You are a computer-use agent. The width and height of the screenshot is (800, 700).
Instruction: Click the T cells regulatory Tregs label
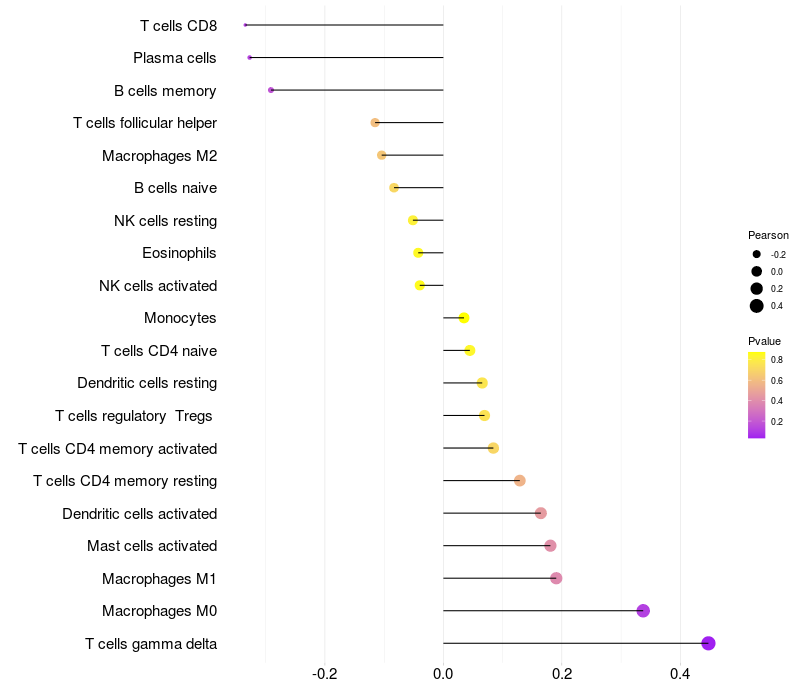135,416
